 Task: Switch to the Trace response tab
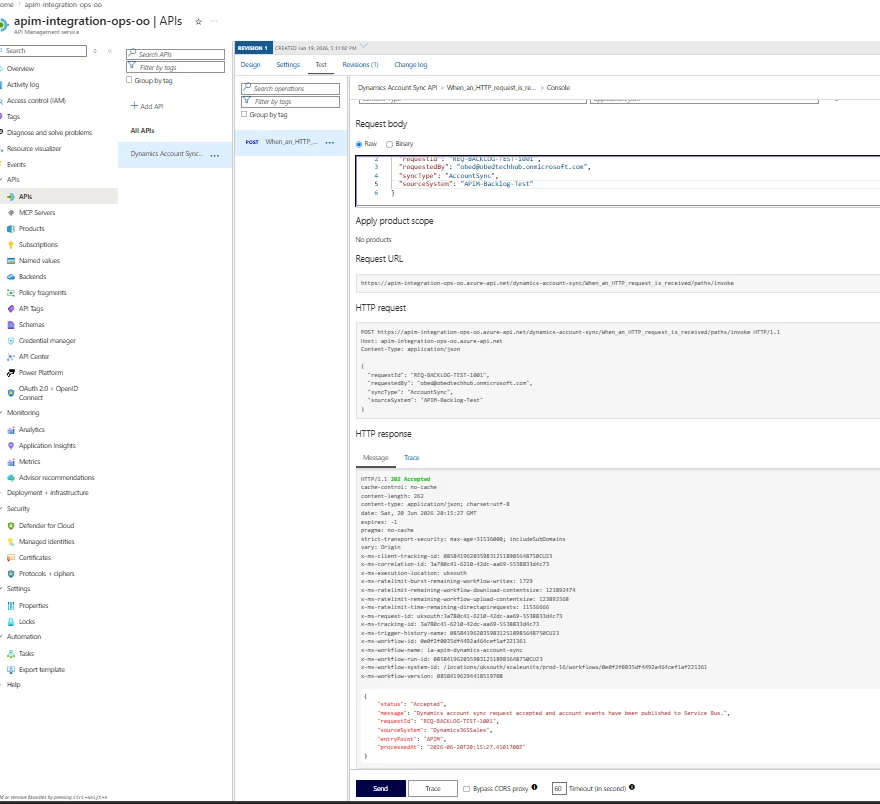click(x=411, y=458)
